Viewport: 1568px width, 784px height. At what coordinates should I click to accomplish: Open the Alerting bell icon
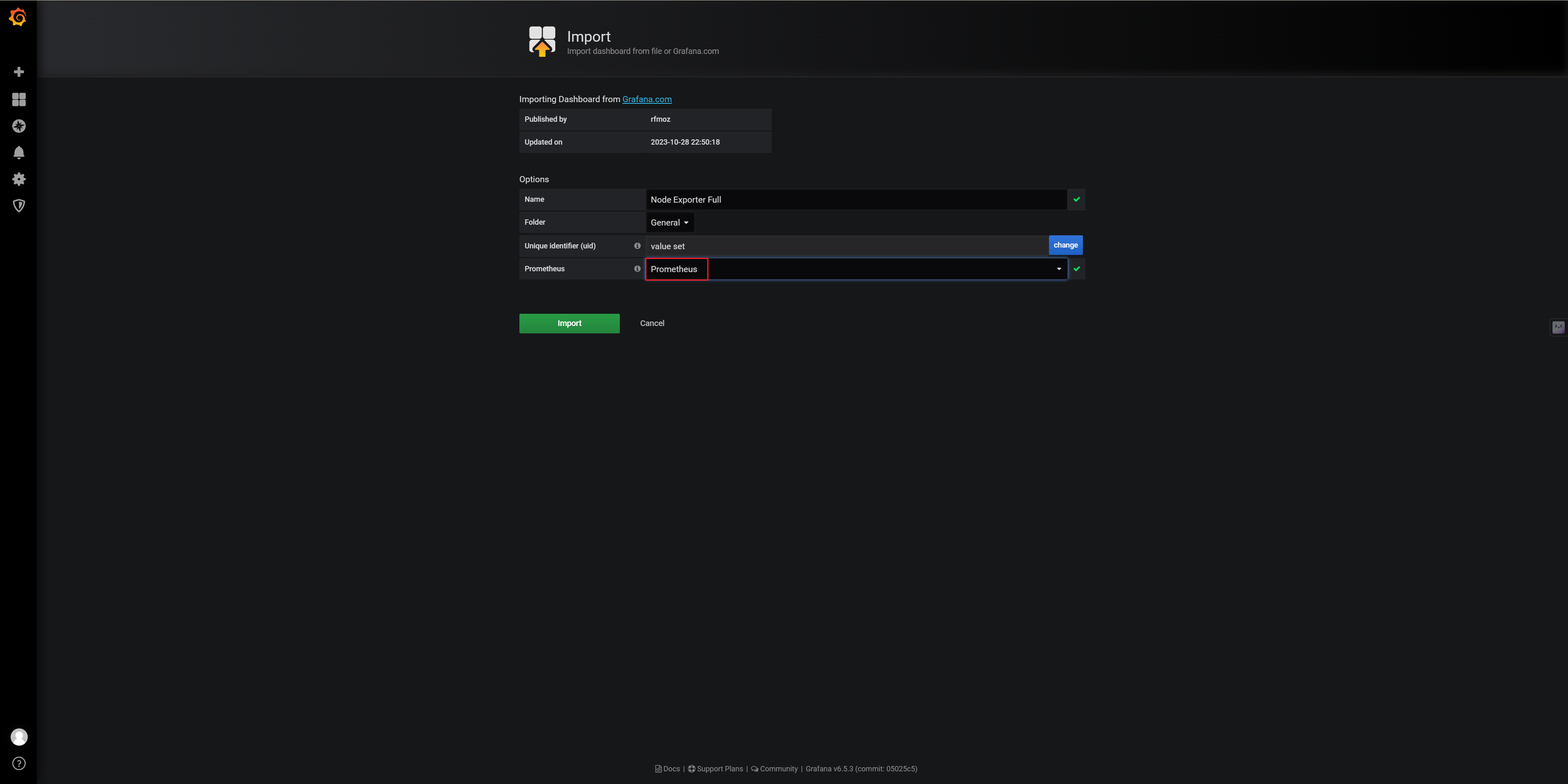tap(19, 152)
